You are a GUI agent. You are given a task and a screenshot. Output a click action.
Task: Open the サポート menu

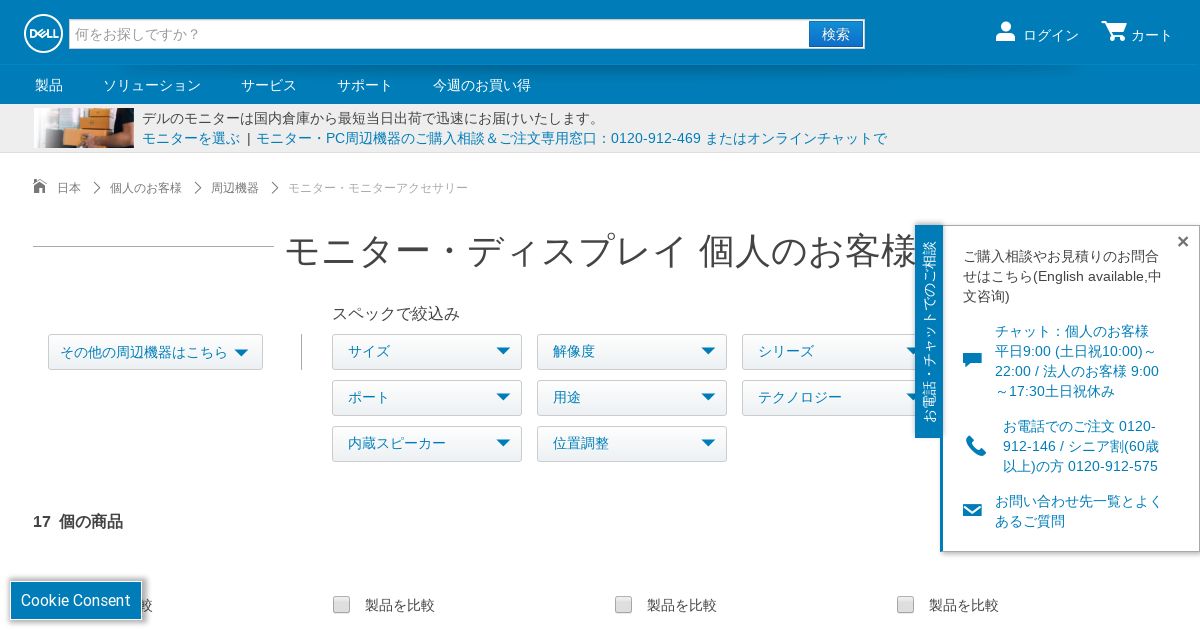click(x=365, y=85)
